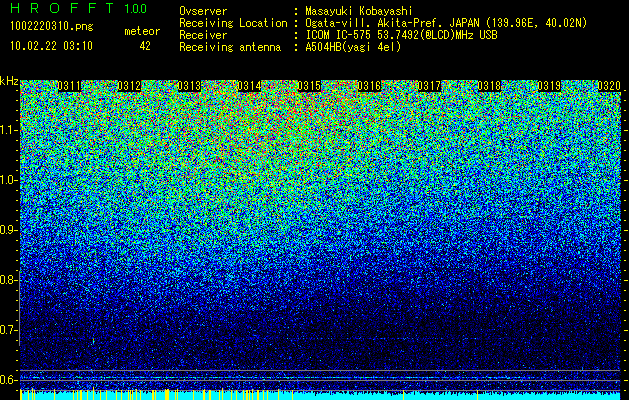The width and height of the screenshot is (629, 400).
Task: Click the observer name Masayuki Kobayashi
Action: click(359, 11)
